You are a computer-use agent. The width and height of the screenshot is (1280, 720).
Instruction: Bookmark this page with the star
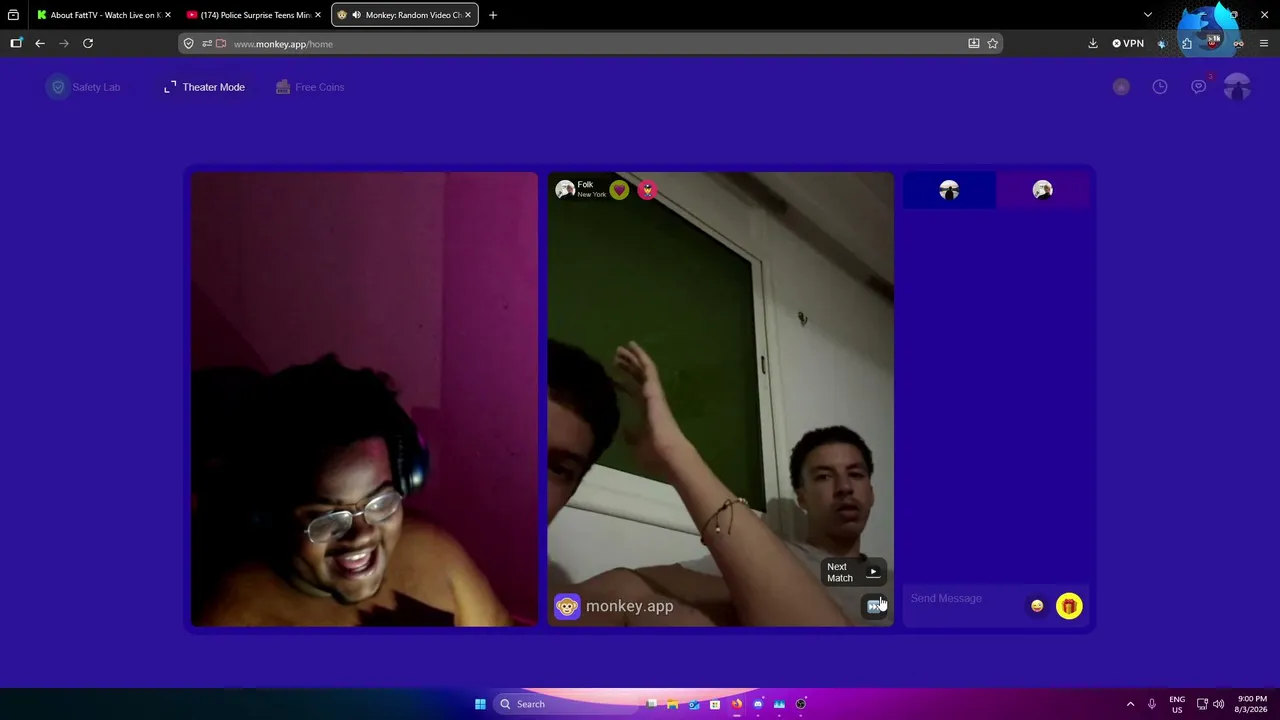993,44
